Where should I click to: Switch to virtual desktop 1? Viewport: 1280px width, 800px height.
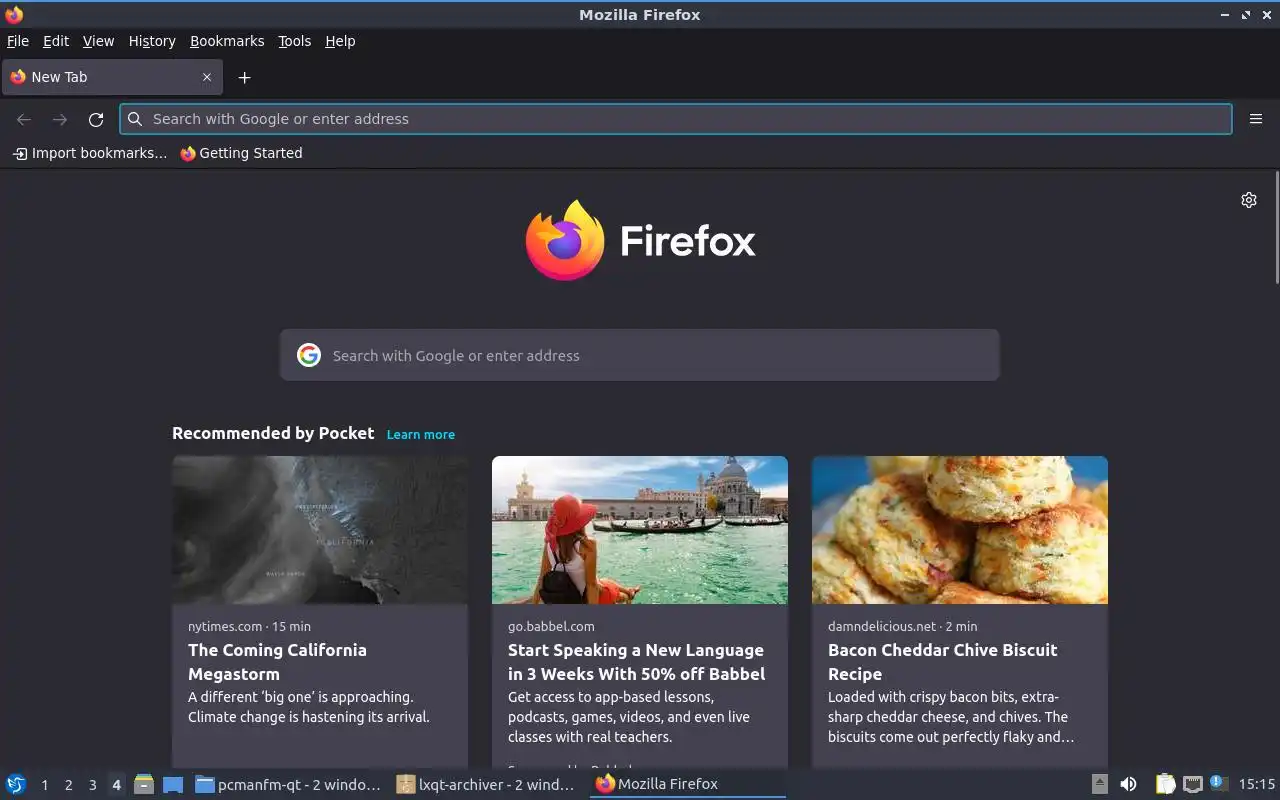click(x=45, y=785)
